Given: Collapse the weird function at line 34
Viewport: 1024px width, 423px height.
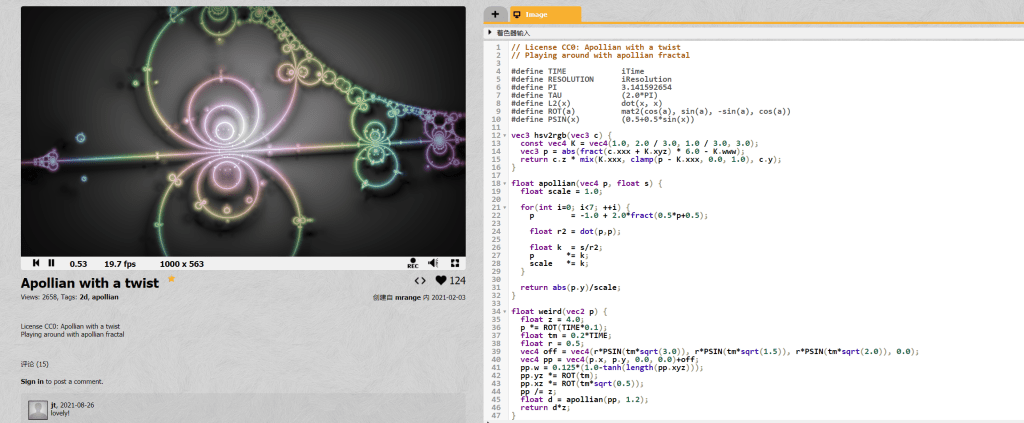Looking at the screenshot, I should click(505, 311).
